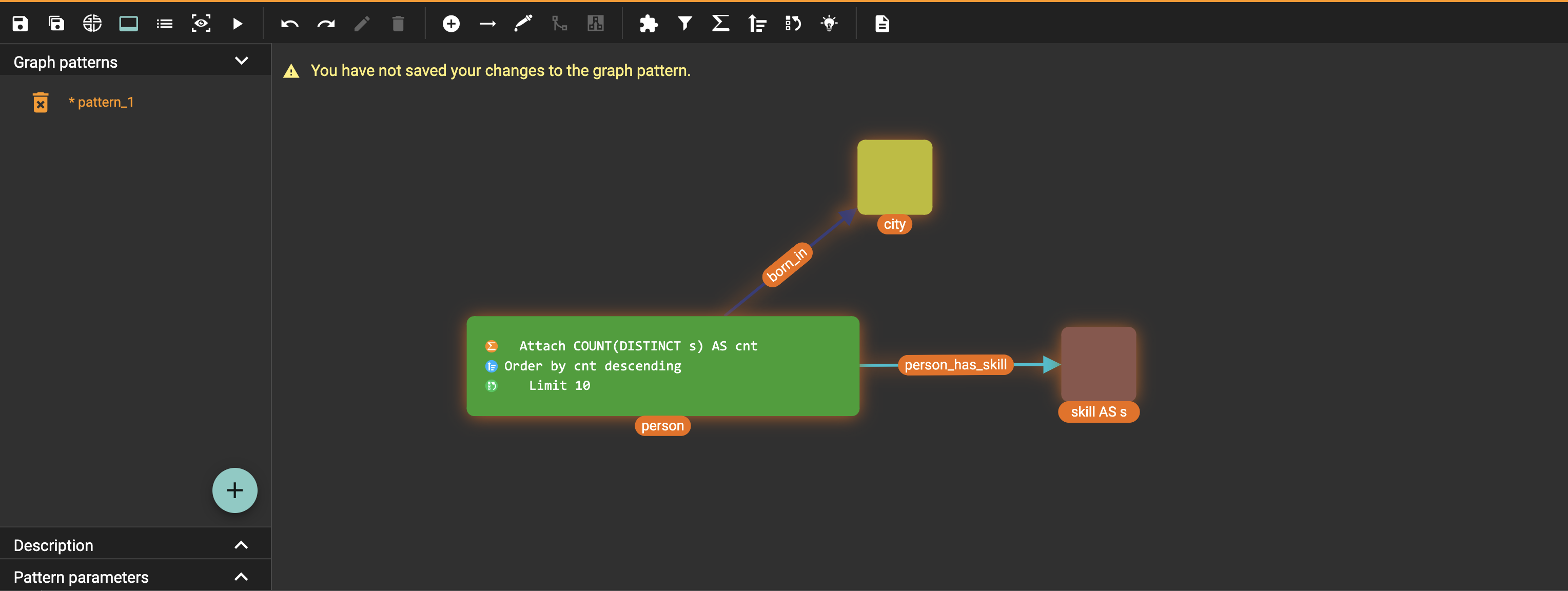
Task: Click the lightbulb hints icon
Action: [829, 24]
